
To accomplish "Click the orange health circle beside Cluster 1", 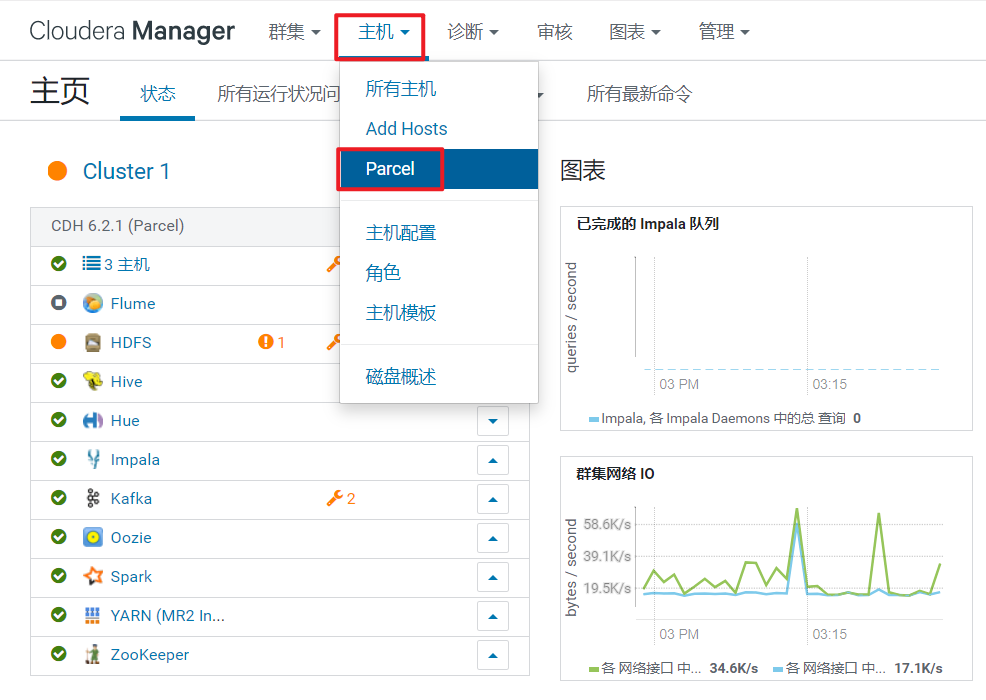I will click(x=57, y=170).
